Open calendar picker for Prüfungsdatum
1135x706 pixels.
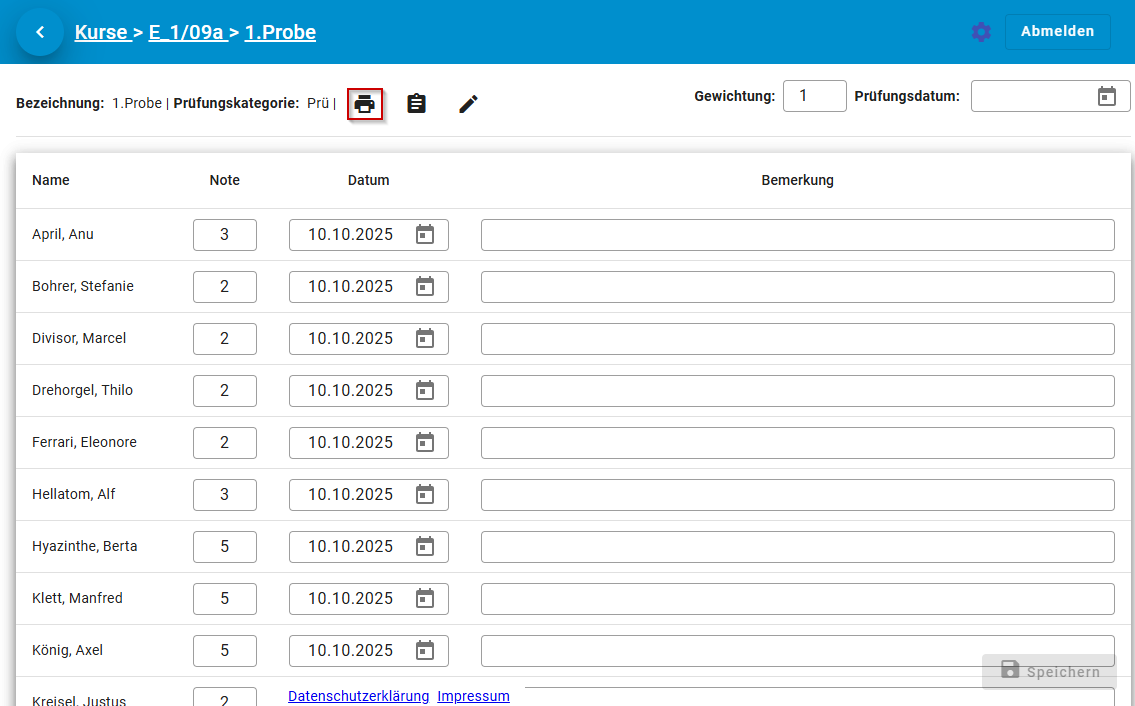point(1107,96)
